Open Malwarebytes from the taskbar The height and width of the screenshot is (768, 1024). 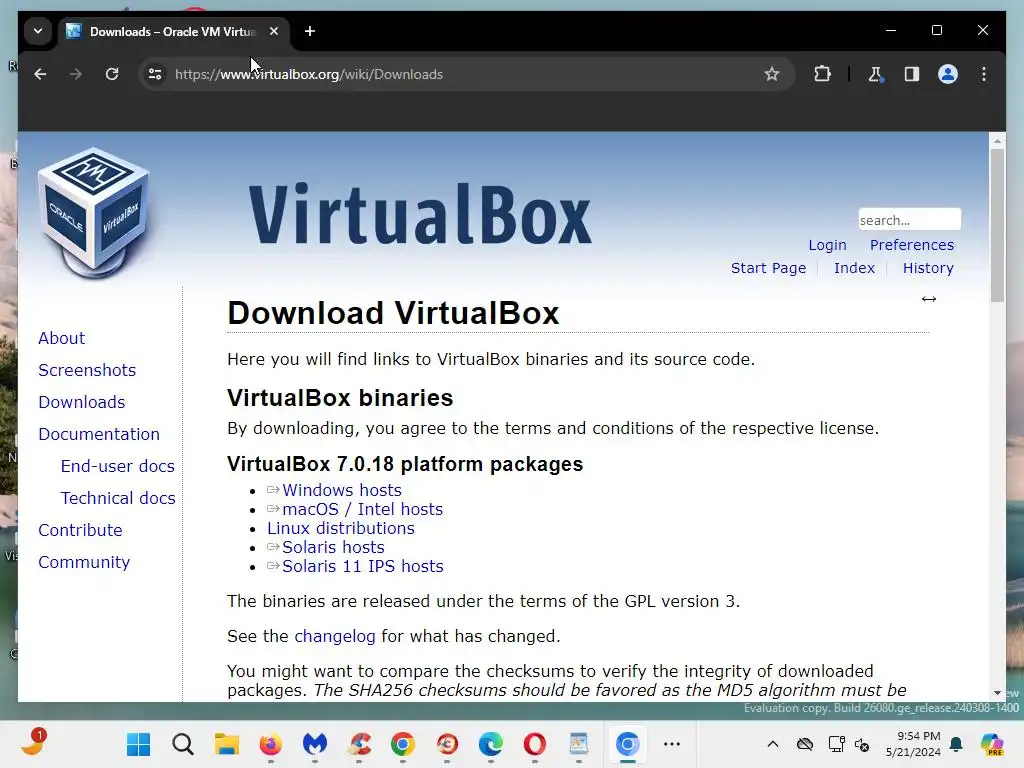tap(315, 744)
